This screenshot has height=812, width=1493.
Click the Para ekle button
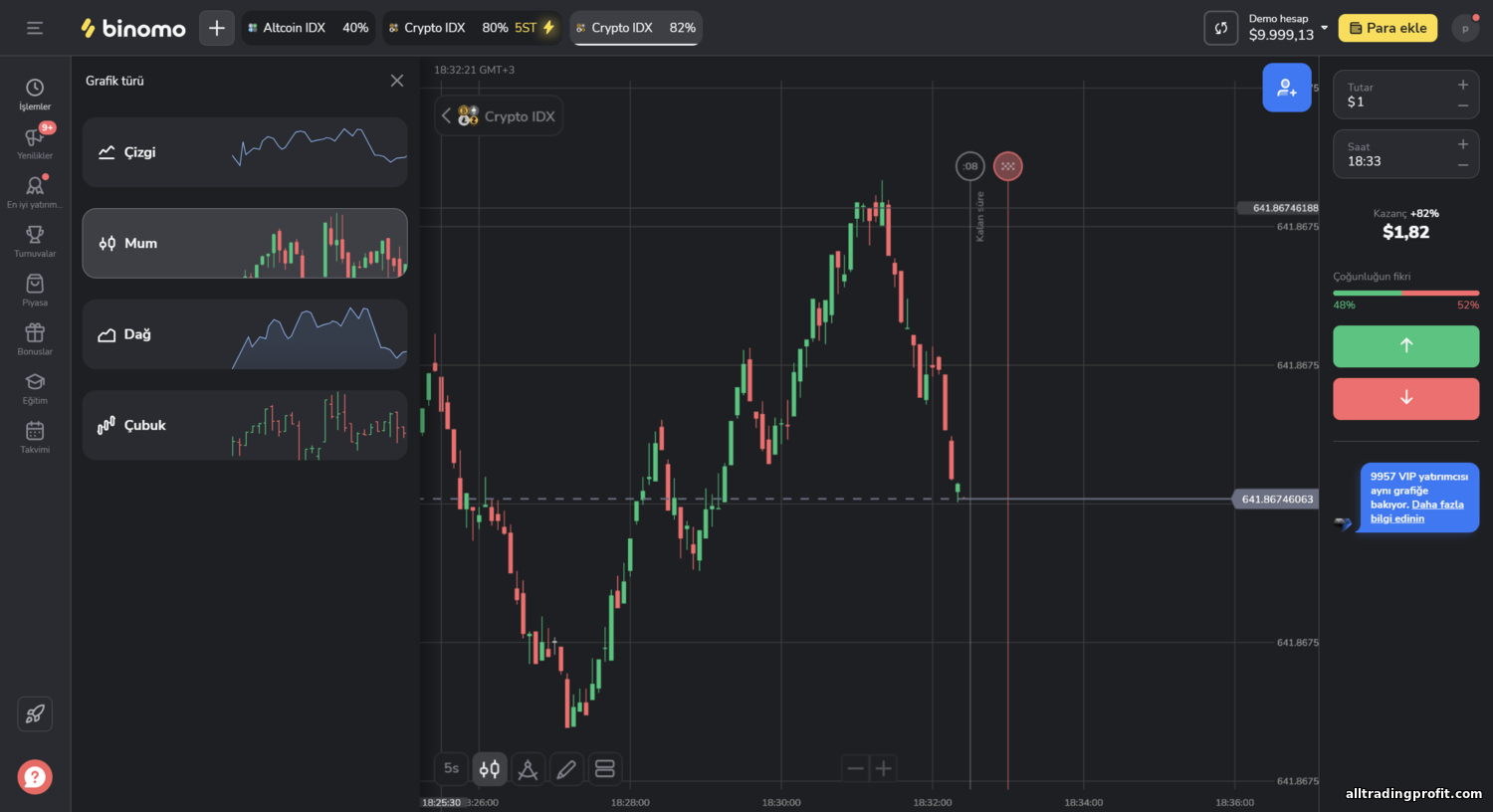coord(1387,28)
